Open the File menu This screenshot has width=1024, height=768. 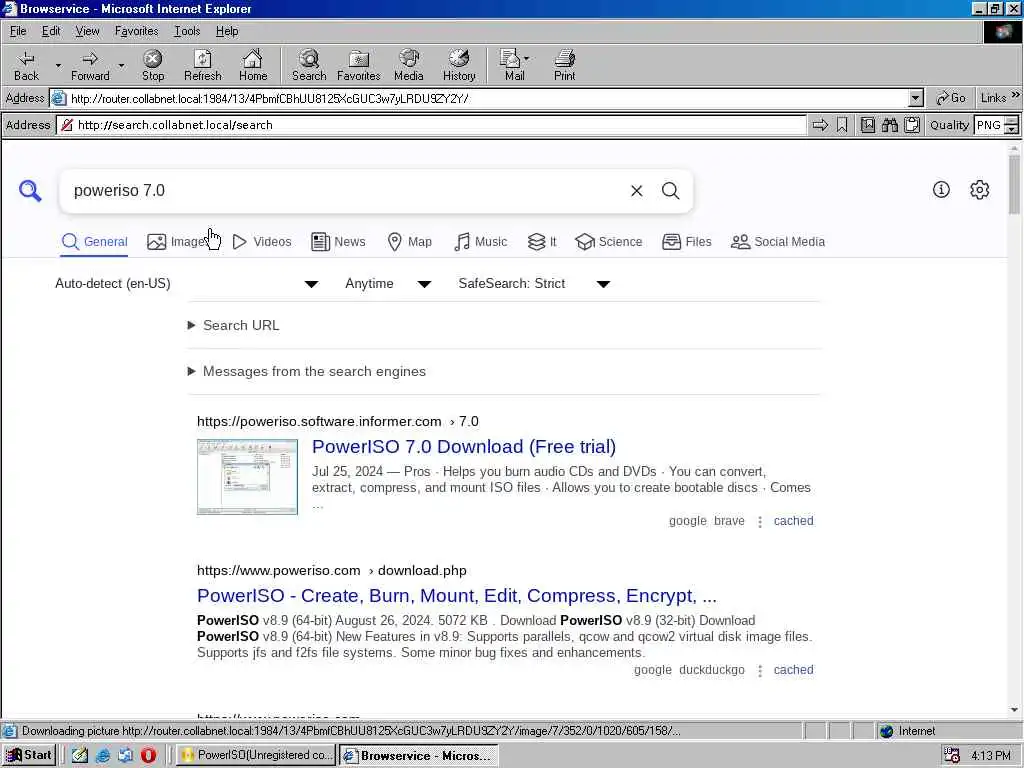[18, 31]
